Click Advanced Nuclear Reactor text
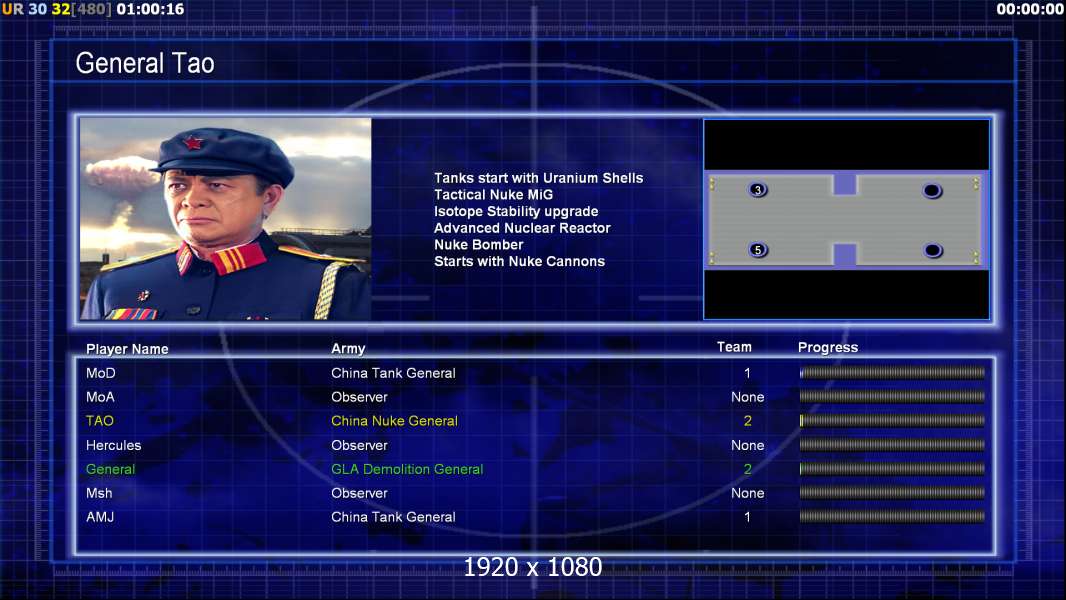Viewport: 1066px width, 600px height. click(522, 228)
